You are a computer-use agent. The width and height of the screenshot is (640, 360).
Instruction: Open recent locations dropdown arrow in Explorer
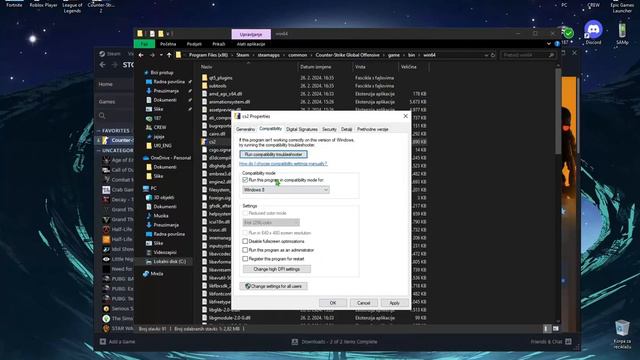click(x=161, y=55)
